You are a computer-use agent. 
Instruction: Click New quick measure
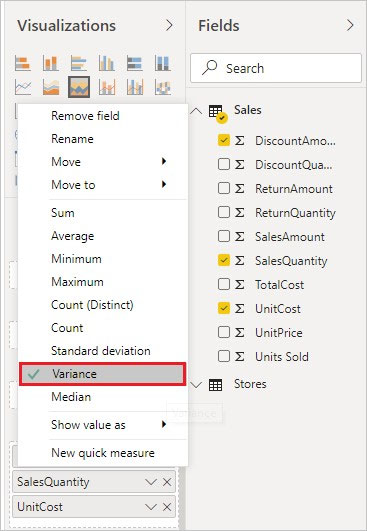103,453
